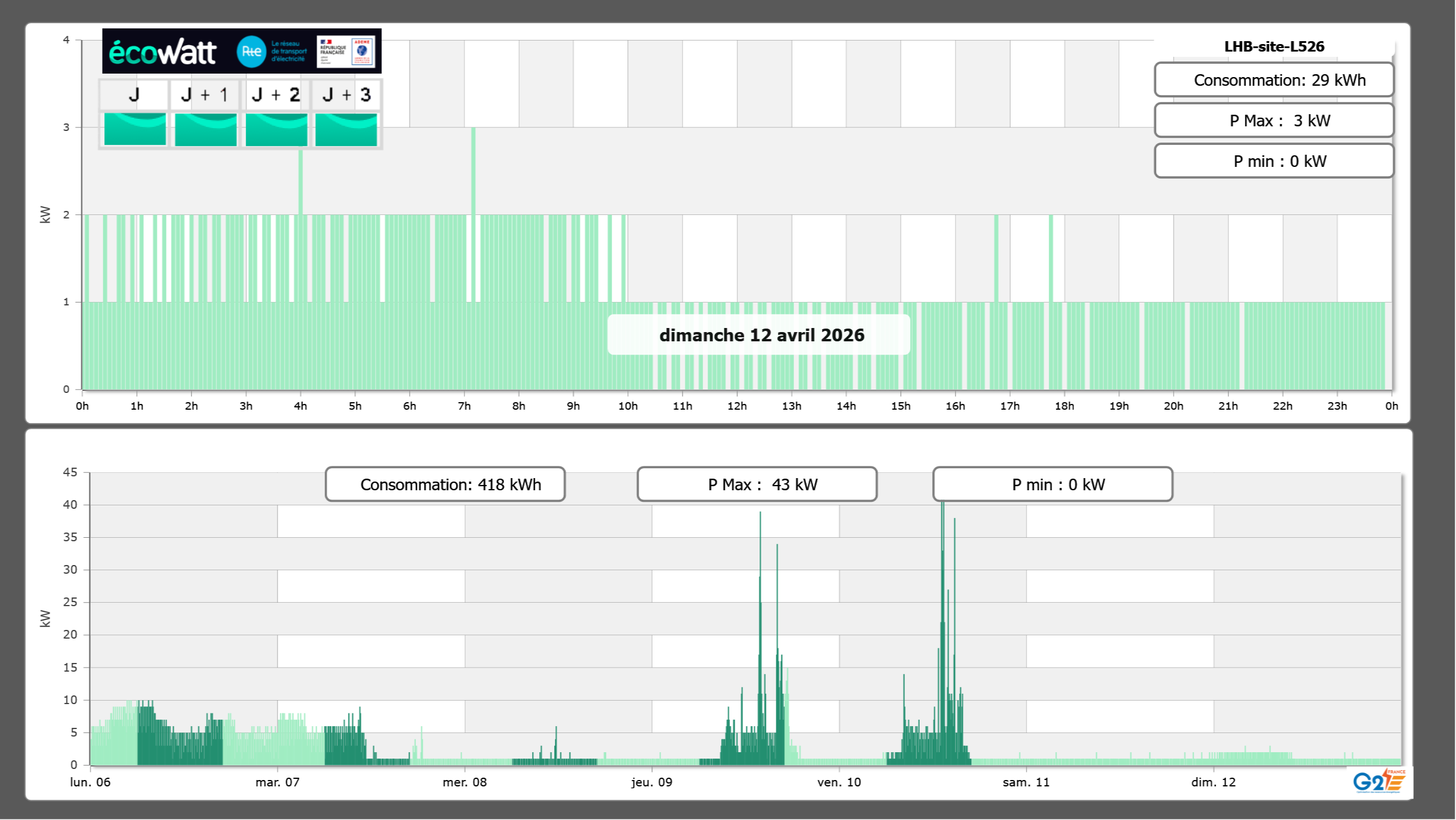Image resolution: width=1456 pixels, height=820 pixels.
Task: Click the République Française ADEME logo
Action: pyautogui.click(x=346, y=52)
